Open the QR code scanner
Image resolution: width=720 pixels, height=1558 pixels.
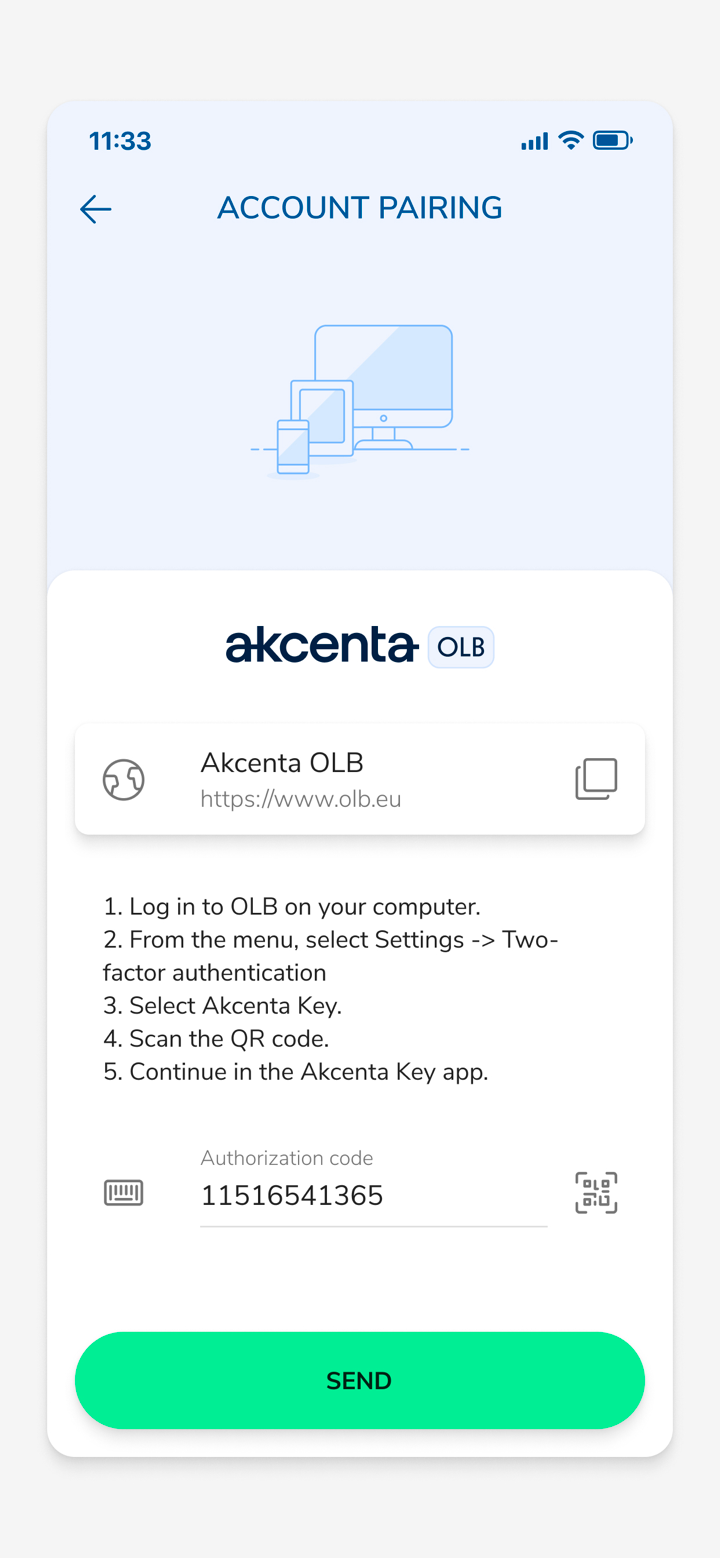coord(596,1193)
